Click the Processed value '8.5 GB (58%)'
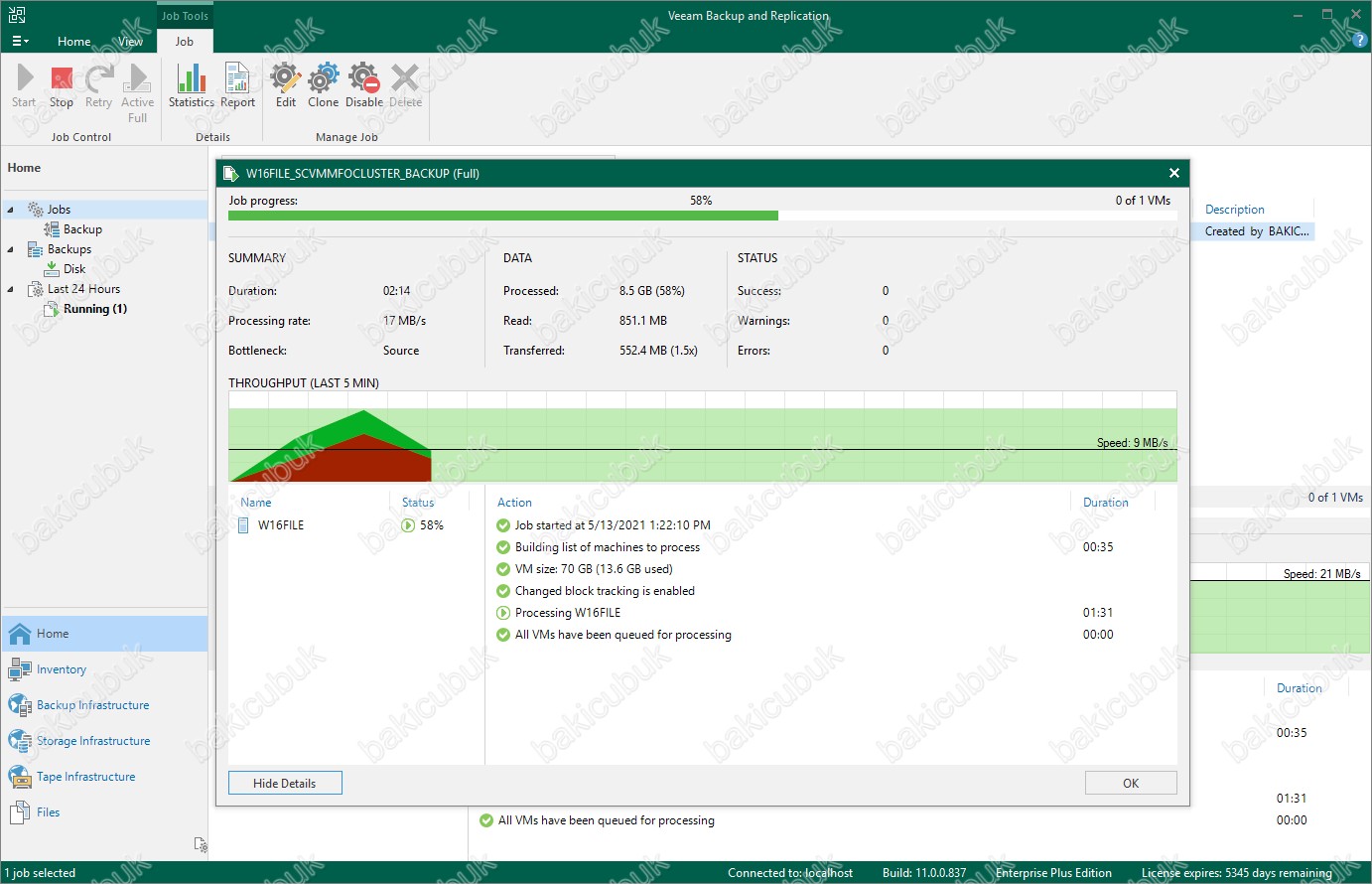1372x884 pixels. [652, 291]
